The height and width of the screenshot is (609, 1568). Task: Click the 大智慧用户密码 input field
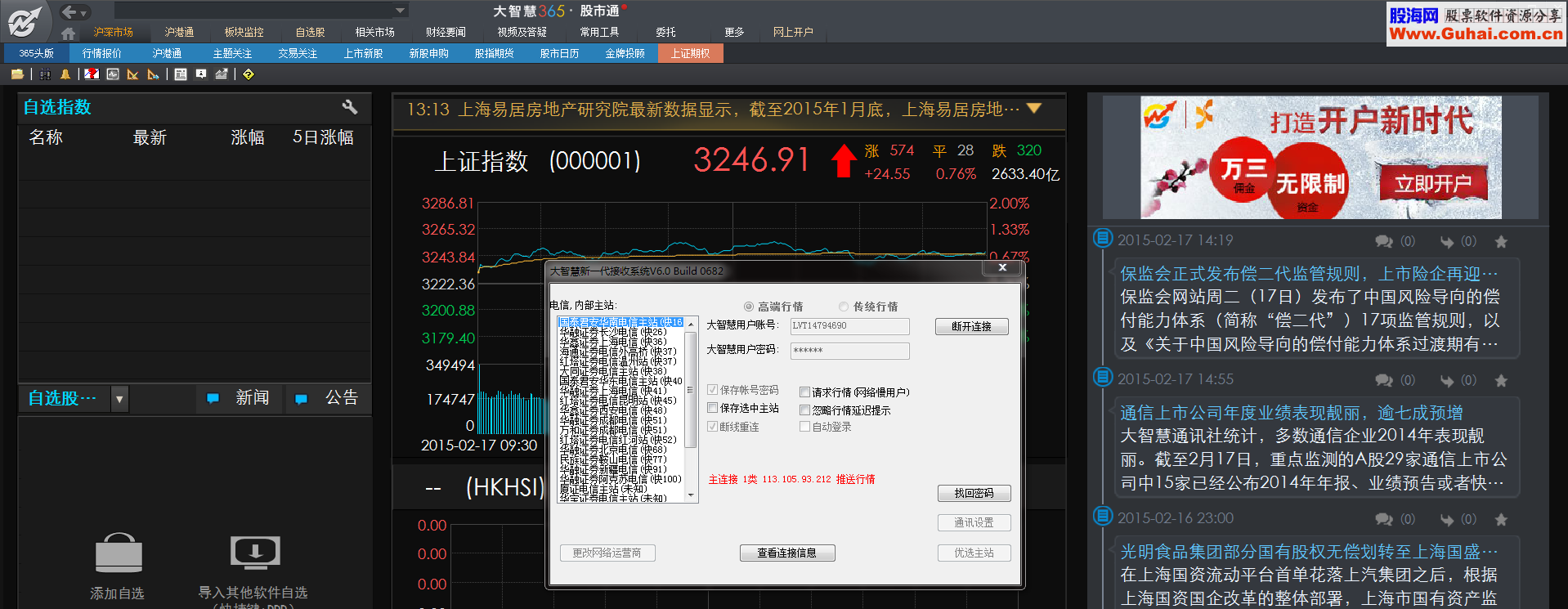(849, 351)
